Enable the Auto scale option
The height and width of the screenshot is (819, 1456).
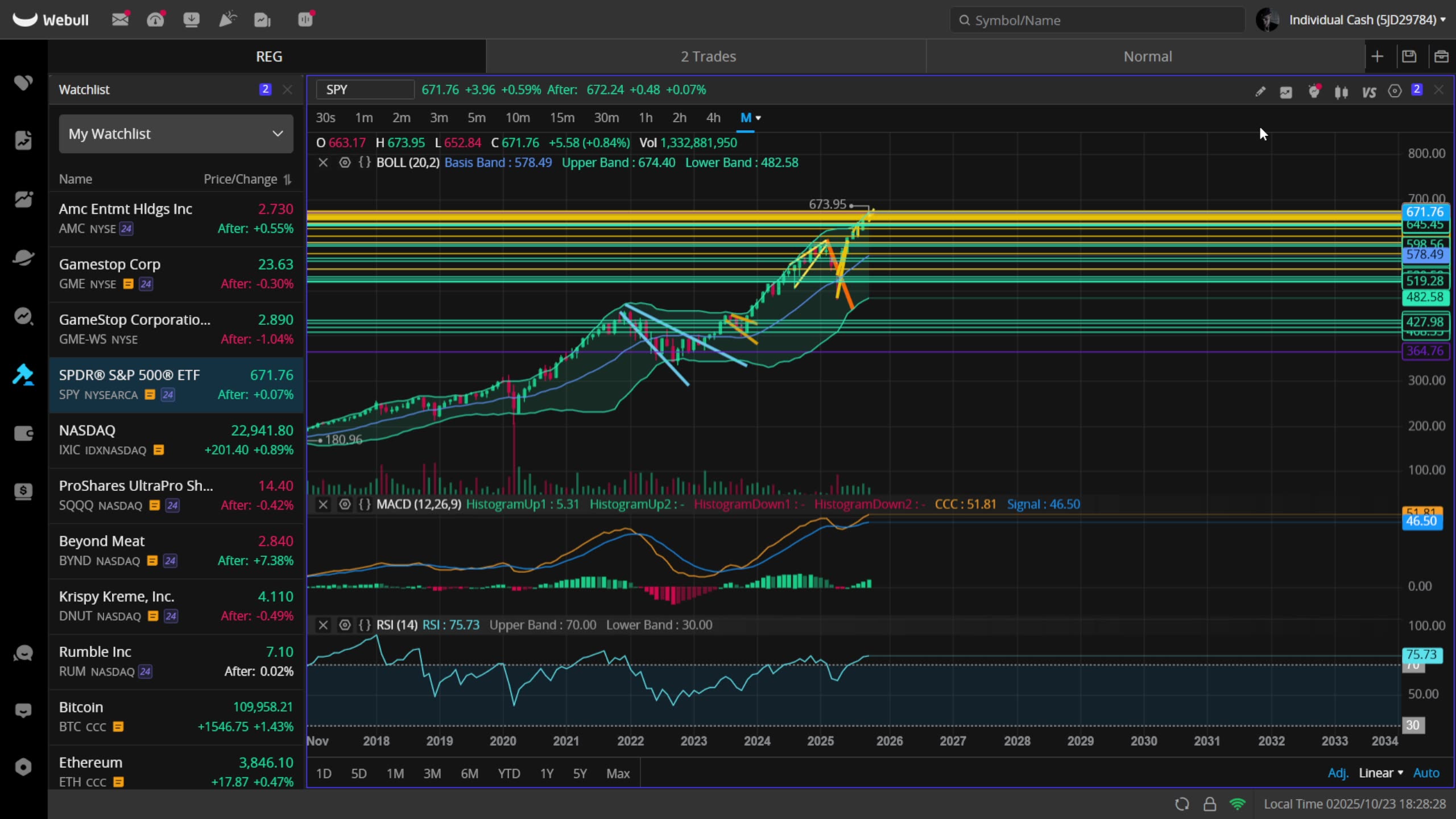pos(1426,773)
